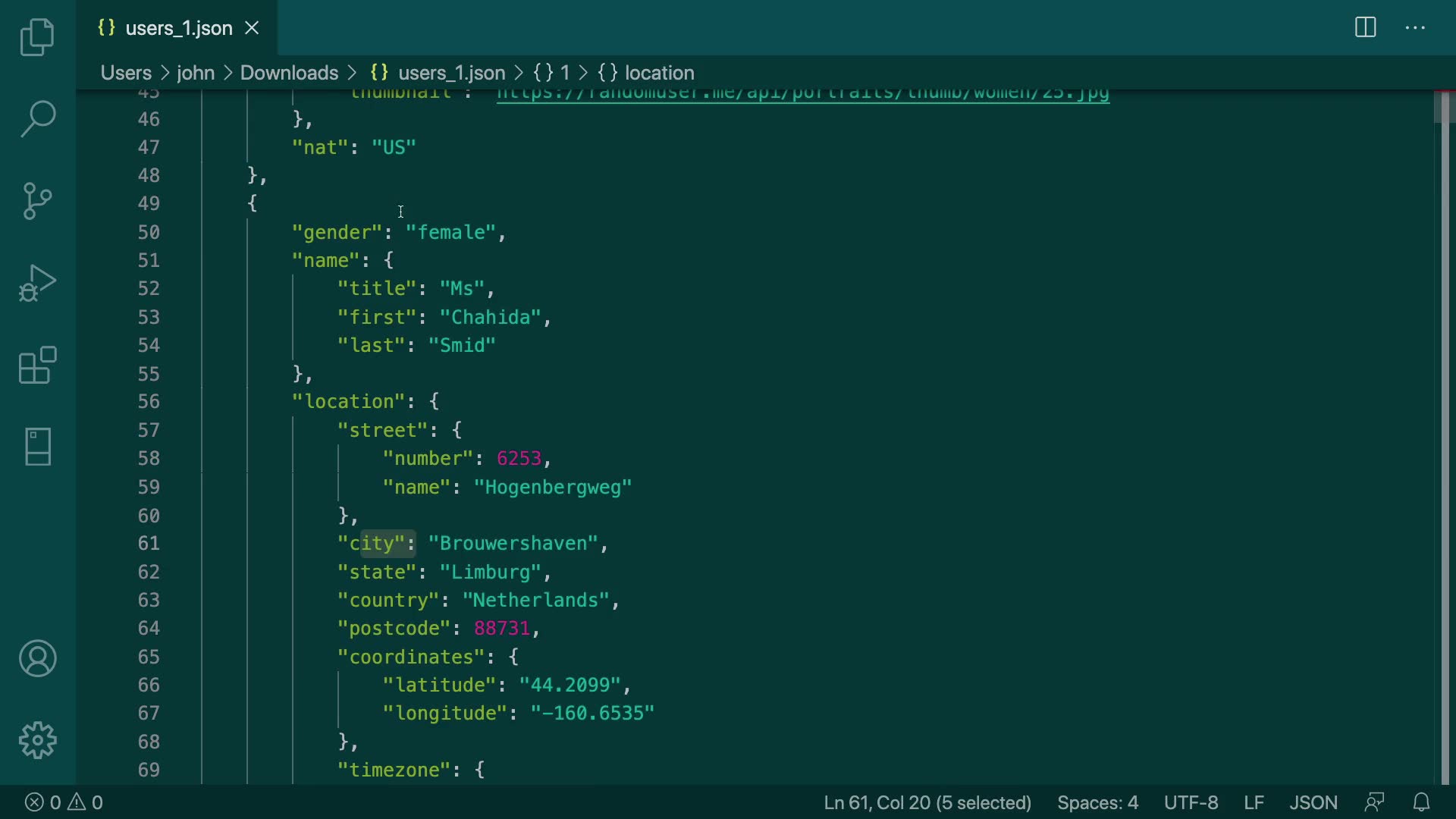This screenshot has height=819, width=1456.
Task: Open the Extensions view
Action: pos(37,366)
